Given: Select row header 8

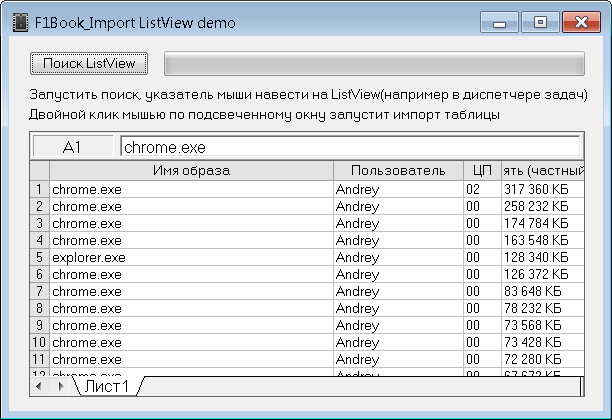Looking at the screenshot, I should click(39, 308).
